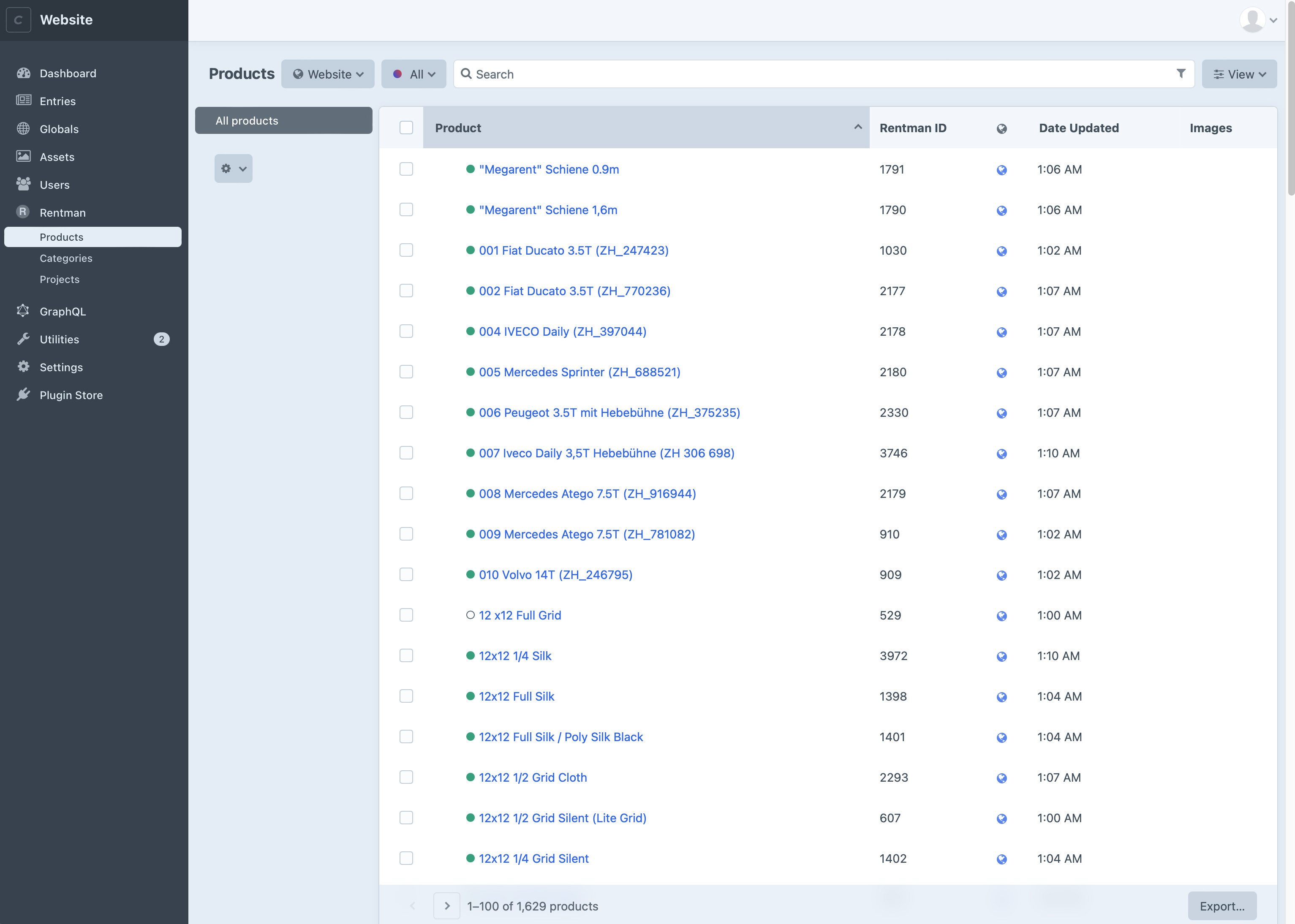Click the Entries newspaper icon
The image size is (1295, 924).
click(23, 101)
